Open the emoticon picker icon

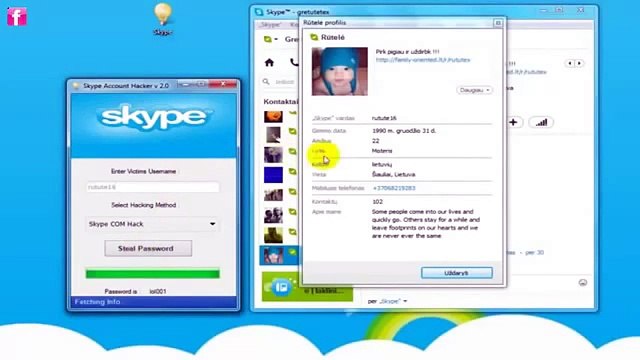click(583, 282)
